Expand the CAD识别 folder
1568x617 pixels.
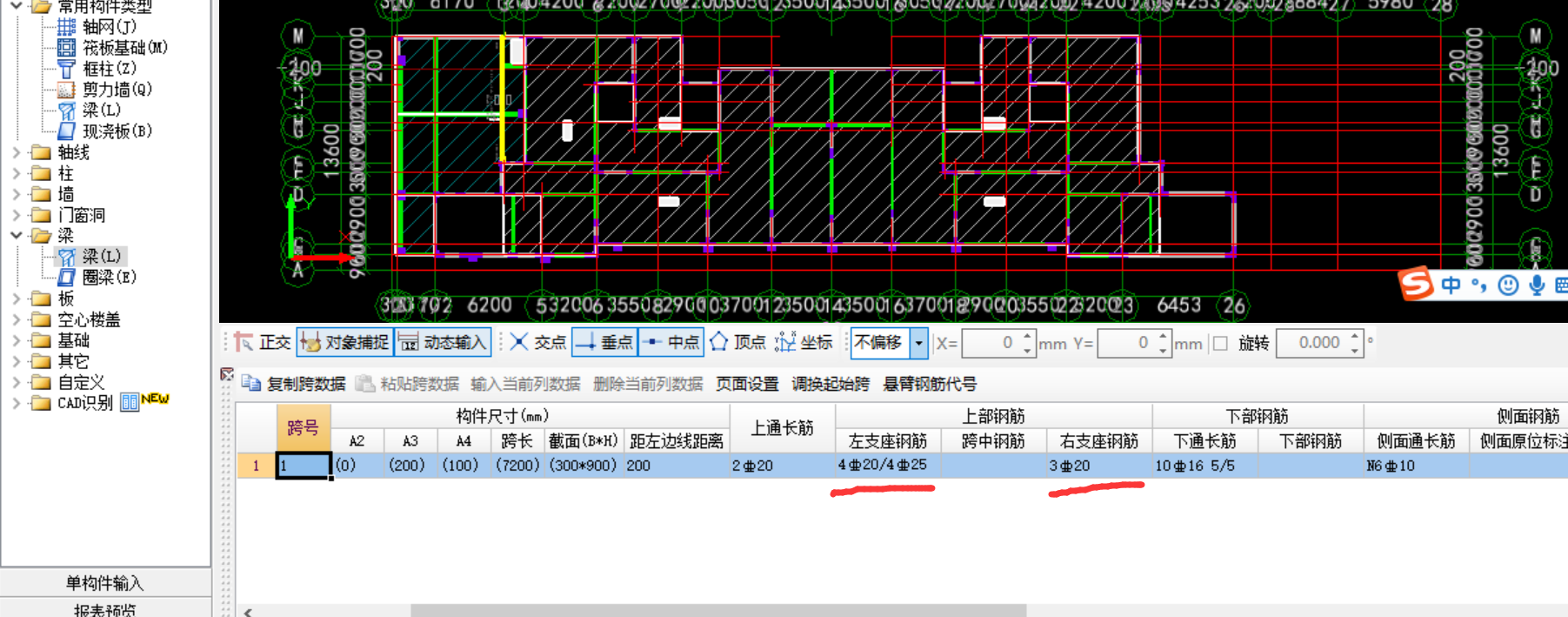tap(16, 403)
